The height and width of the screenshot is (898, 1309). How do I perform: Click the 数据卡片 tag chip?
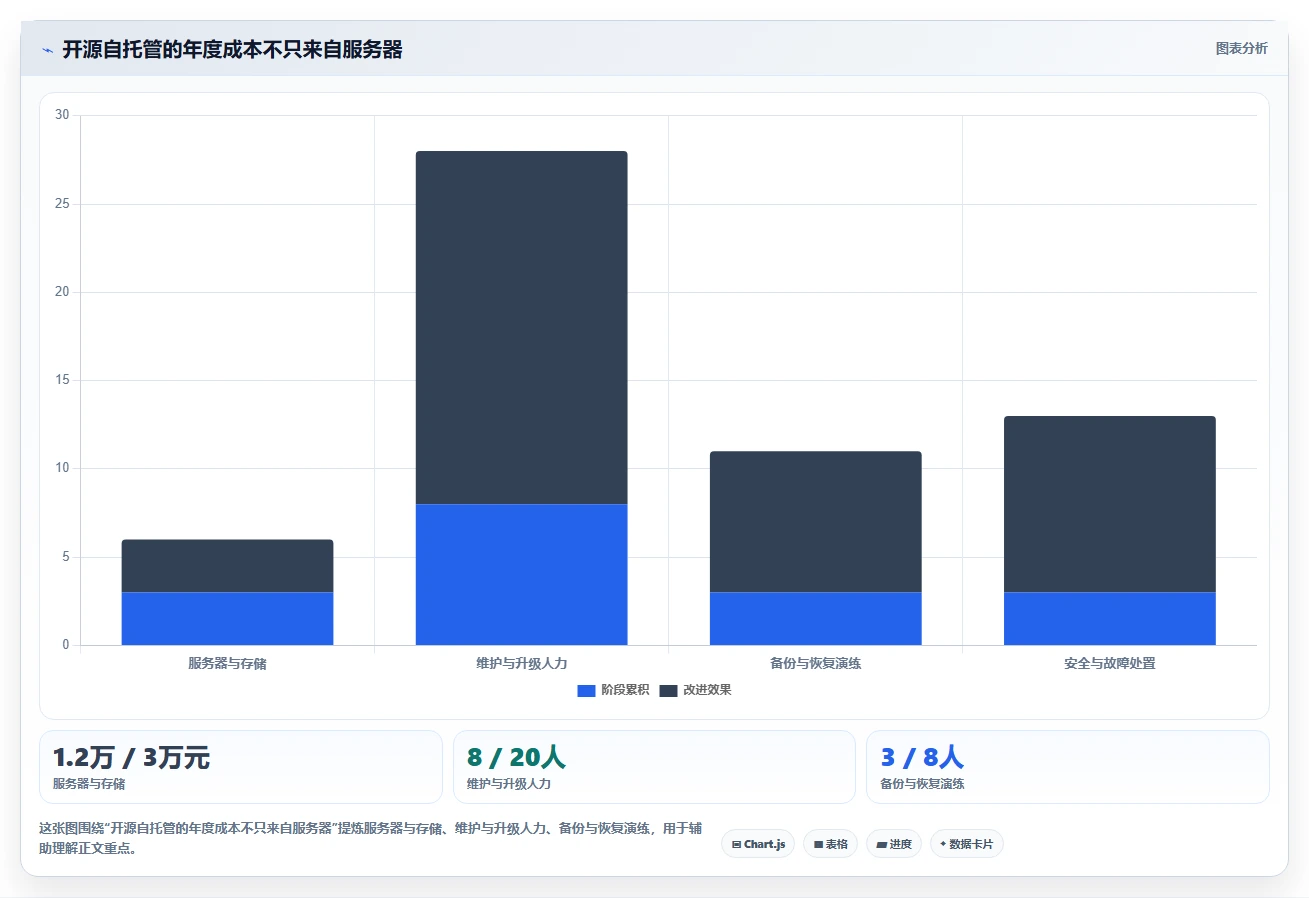[x=967, y=844]
